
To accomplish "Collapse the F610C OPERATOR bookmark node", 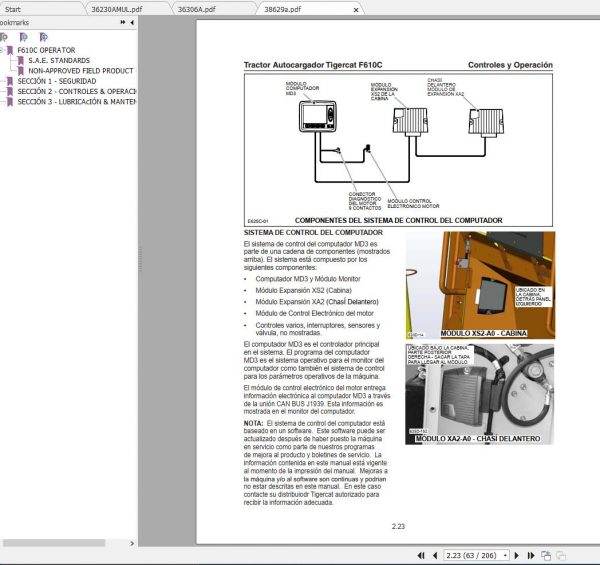I will pyautogui.click(x=2, y=50).
